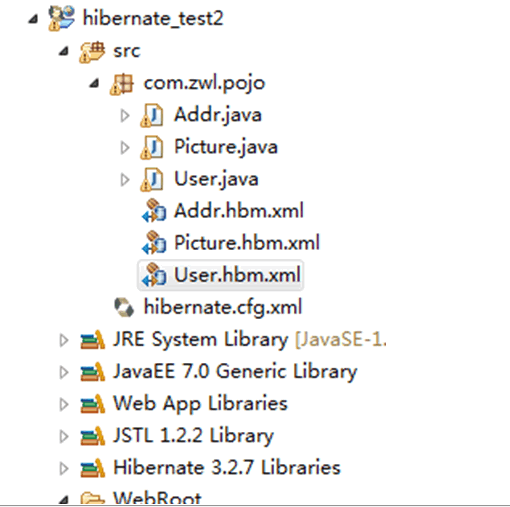Click the hibernate_test2 project icon
510x507 pixels.
(62, 18)
